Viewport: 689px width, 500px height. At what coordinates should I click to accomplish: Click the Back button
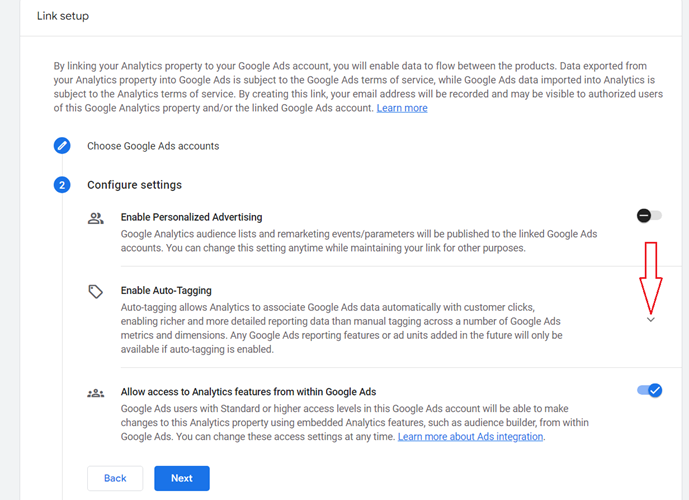pos(115,478)
